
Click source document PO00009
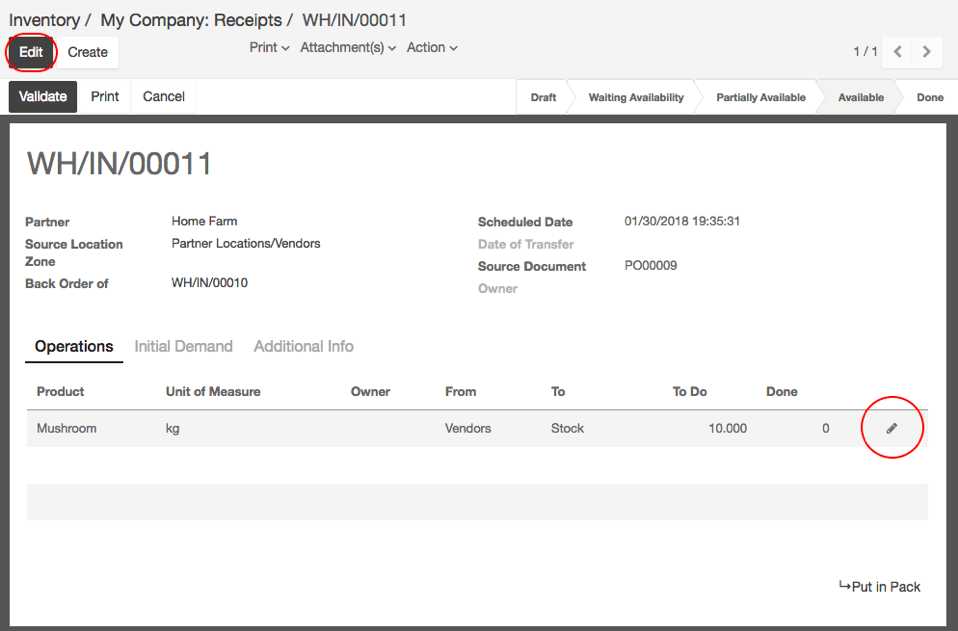click(651, 266)
